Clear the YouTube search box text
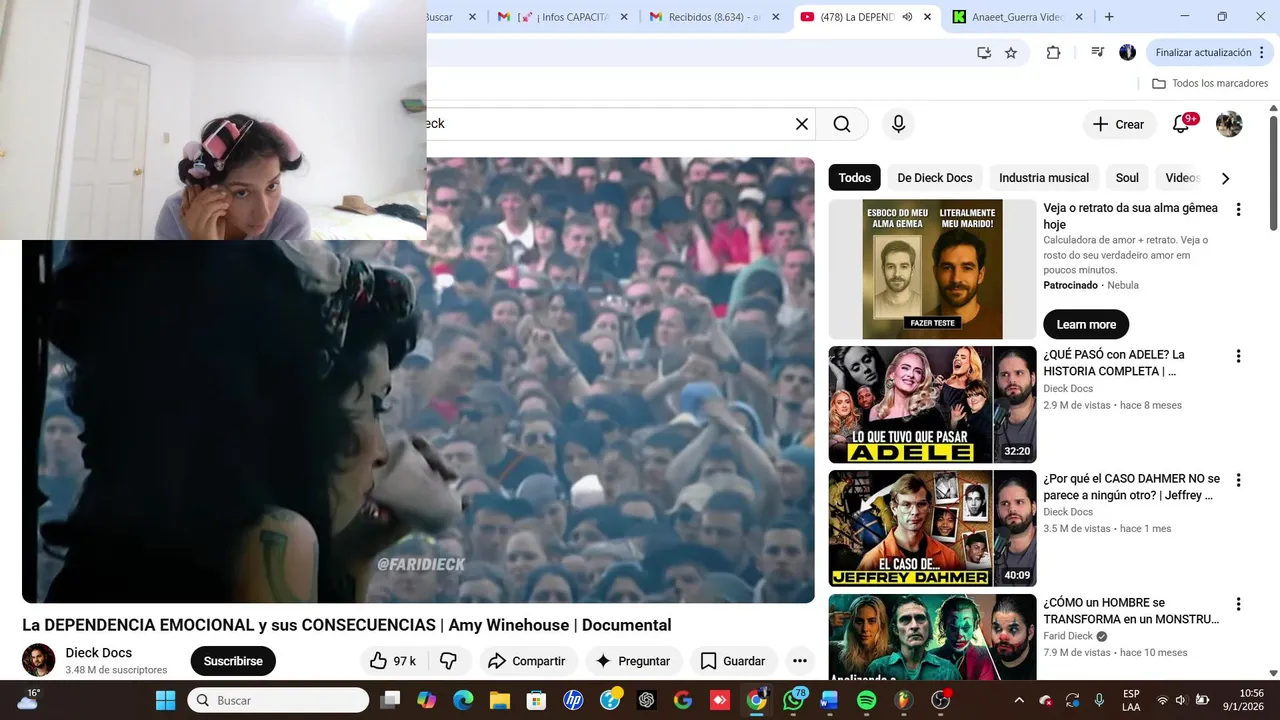 (x=801, y=124)
